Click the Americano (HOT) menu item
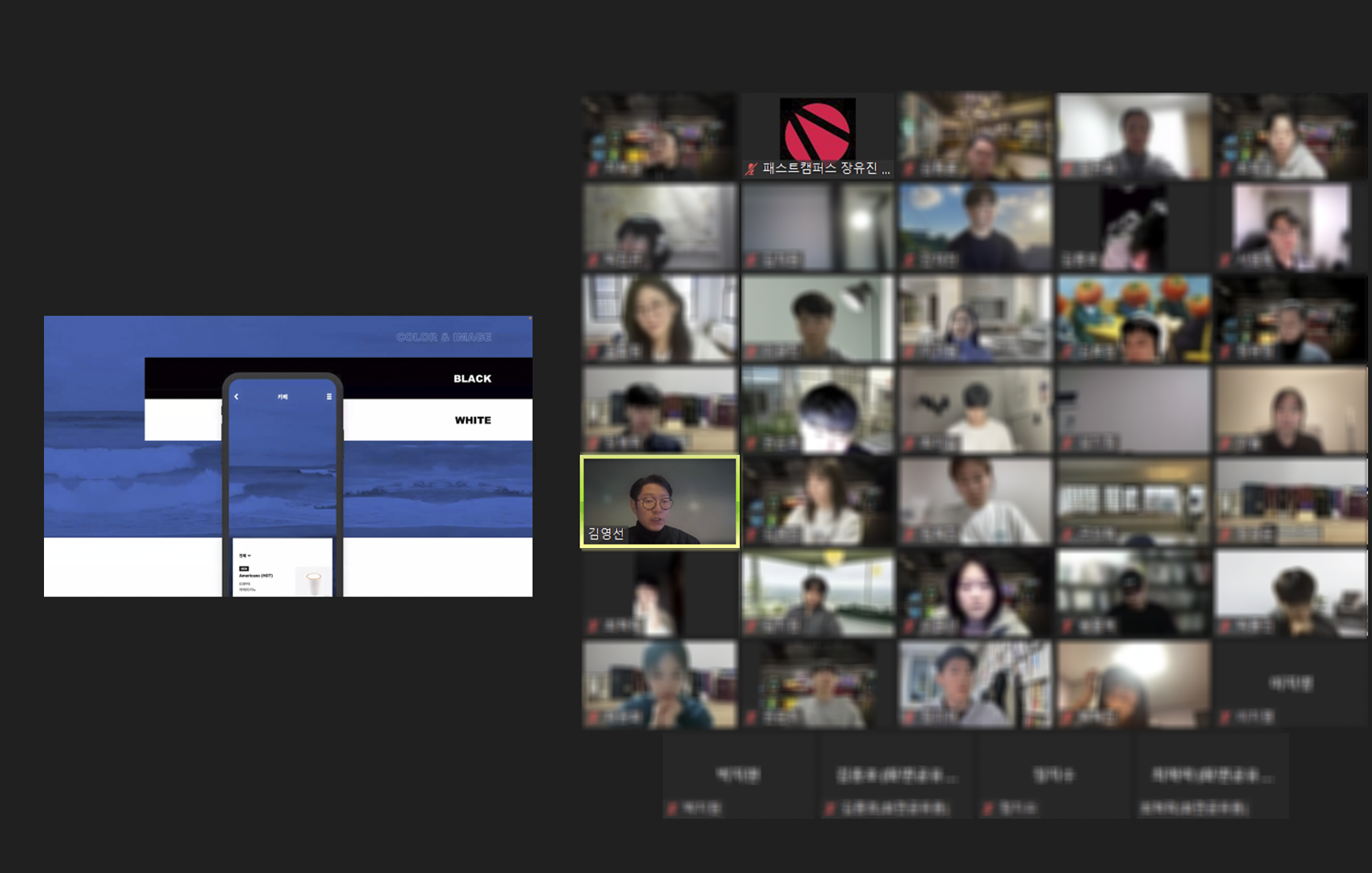This screenshot has height=873, width=1372. click(256, 576)
